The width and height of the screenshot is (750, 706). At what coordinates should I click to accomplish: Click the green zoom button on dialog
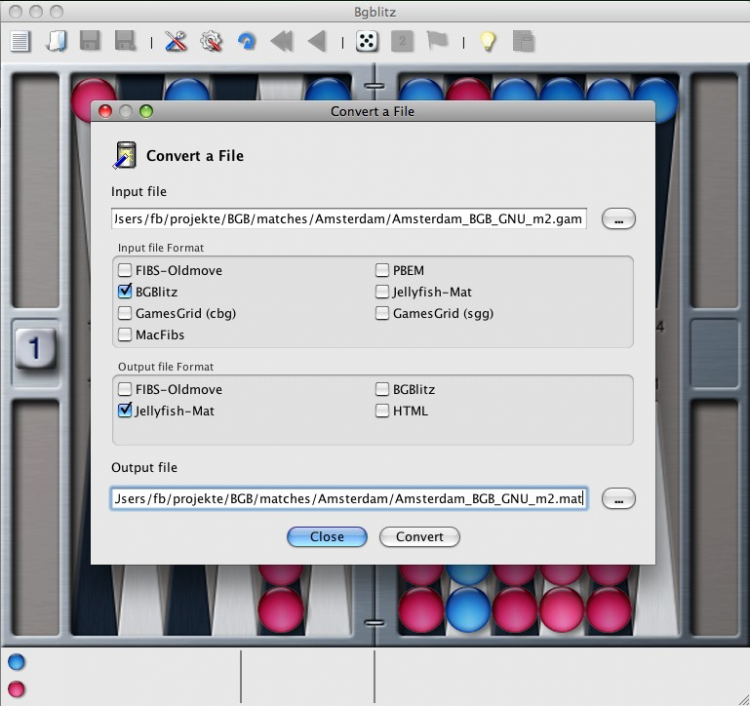tap(146, 111)
